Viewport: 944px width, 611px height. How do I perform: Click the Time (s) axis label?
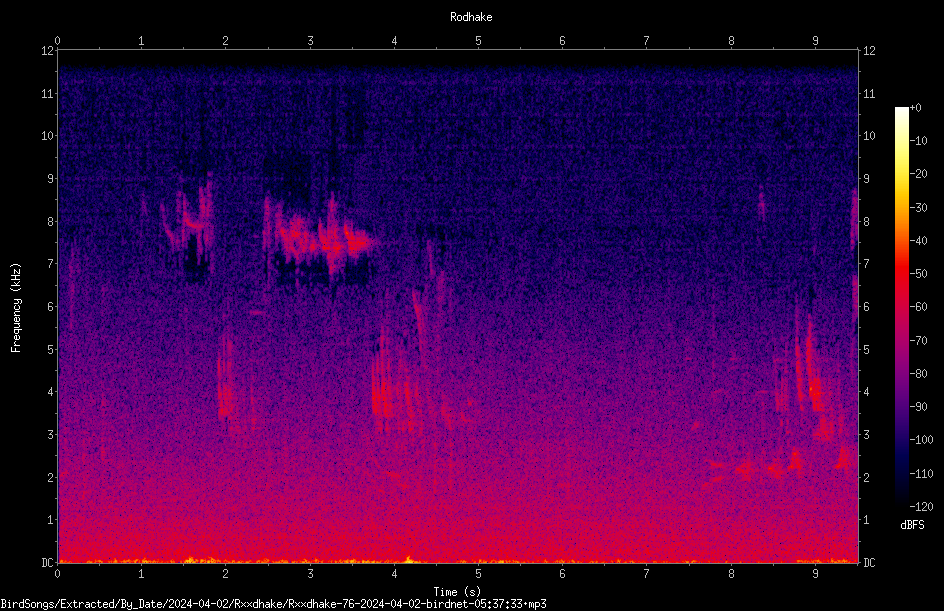pos(457,592)
